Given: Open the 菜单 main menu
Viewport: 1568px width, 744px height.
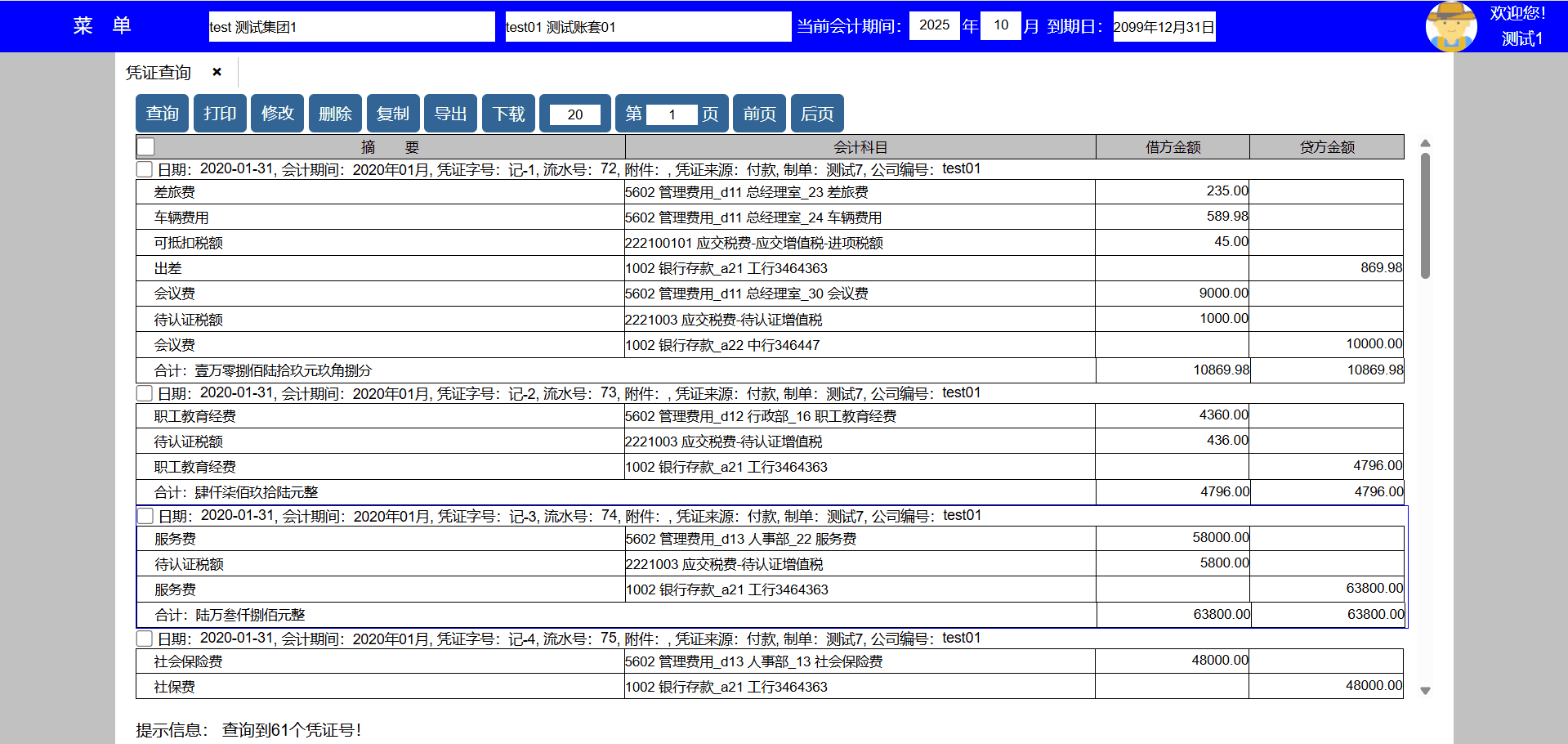Looking at the screenshot, I should pyautogui.click(x=102, y=26).
